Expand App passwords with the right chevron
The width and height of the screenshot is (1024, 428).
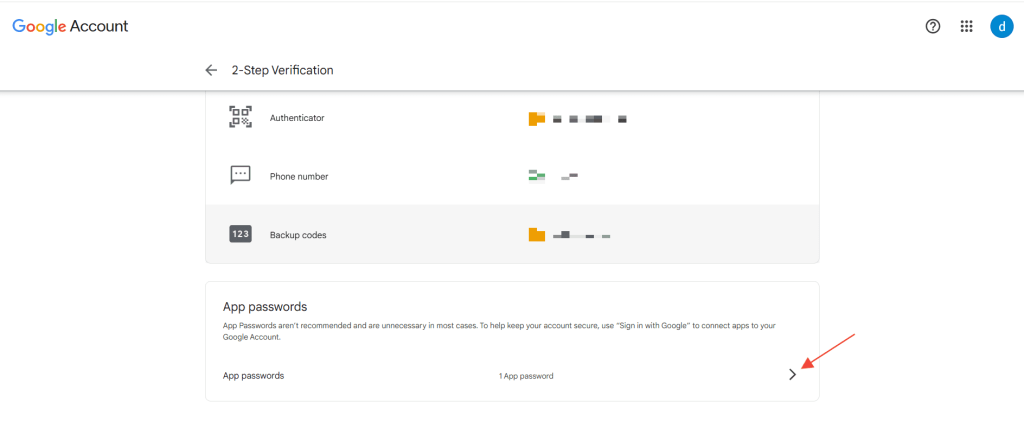coord(793,375)
